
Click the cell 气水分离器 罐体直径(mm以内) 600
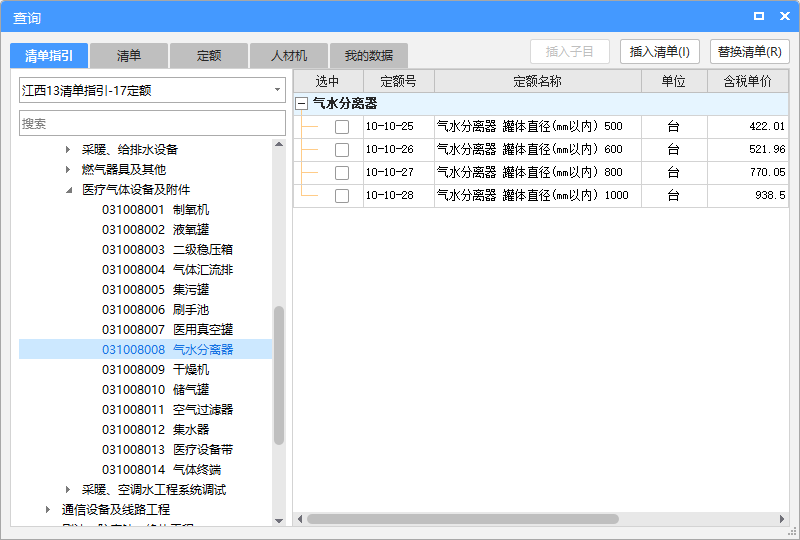(x=538, y=150)
